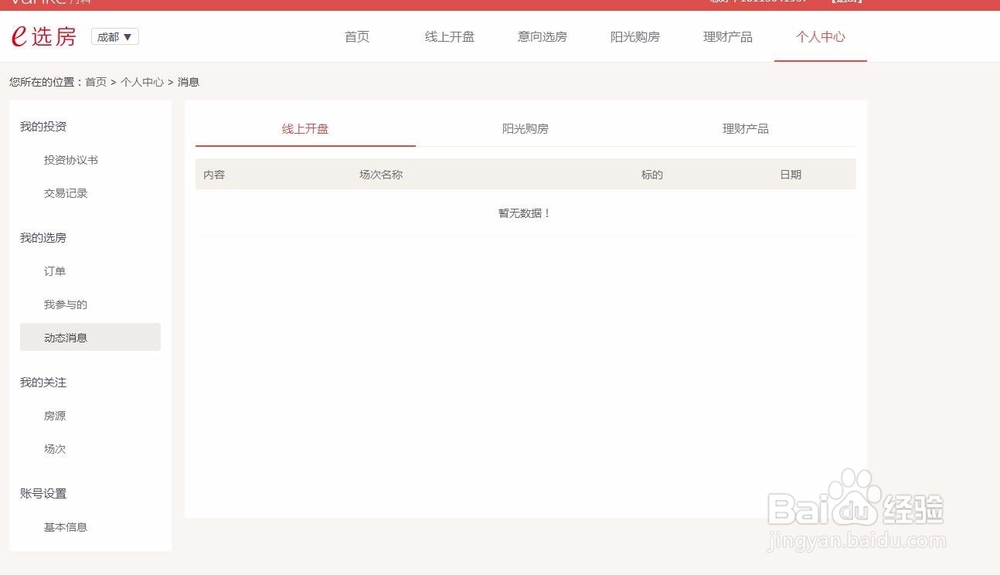Go to 首页 in top navigation
Image resolution: width=1000 pixels, height=575 pixels.
(x=357, y=37)
